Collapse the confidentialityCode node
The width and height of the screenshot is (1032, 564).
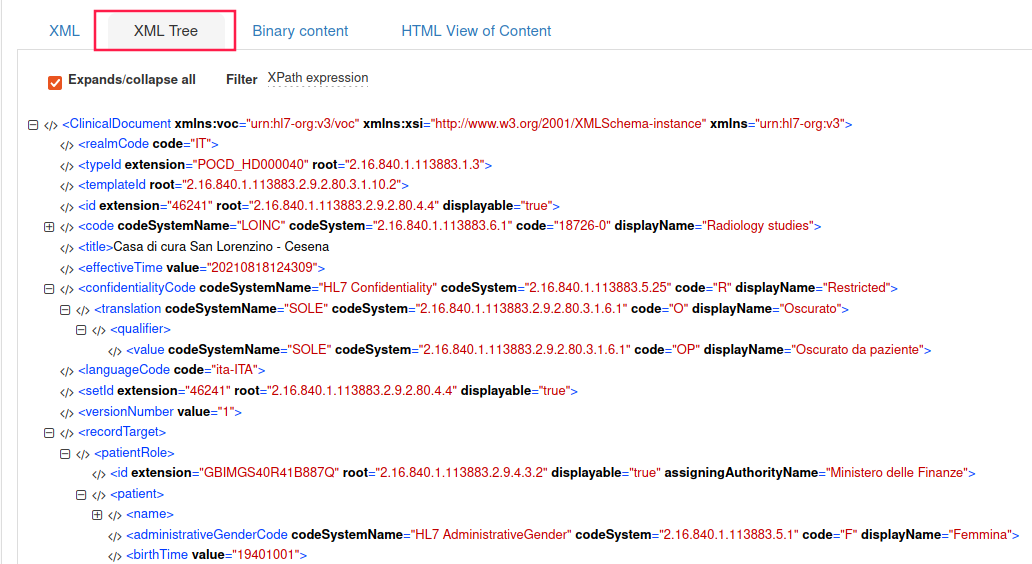[x=49, y=288]
